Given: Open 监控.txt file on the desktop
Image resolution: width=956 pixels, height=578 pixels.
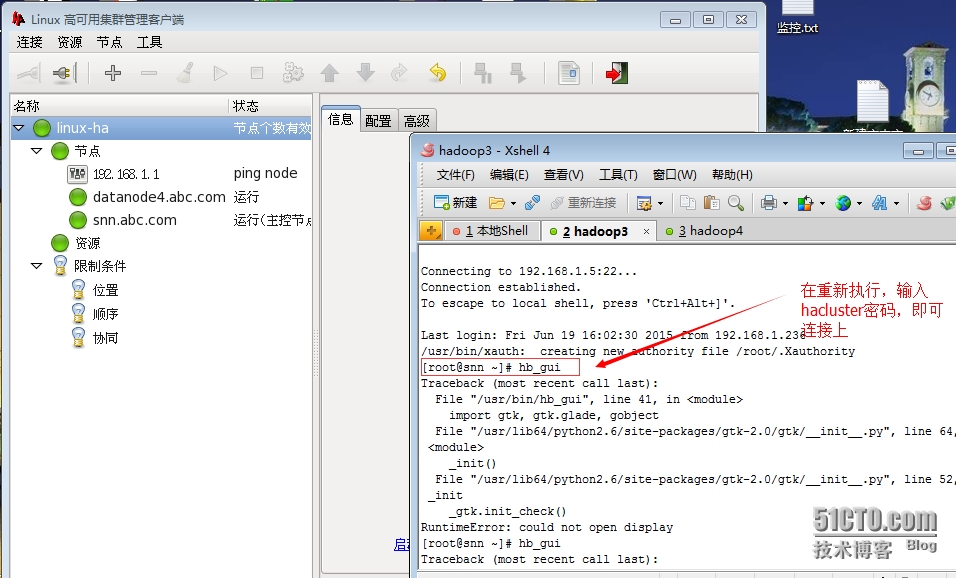Looking at the screenshot, I should pyautogui.click(x=797, y=16).
